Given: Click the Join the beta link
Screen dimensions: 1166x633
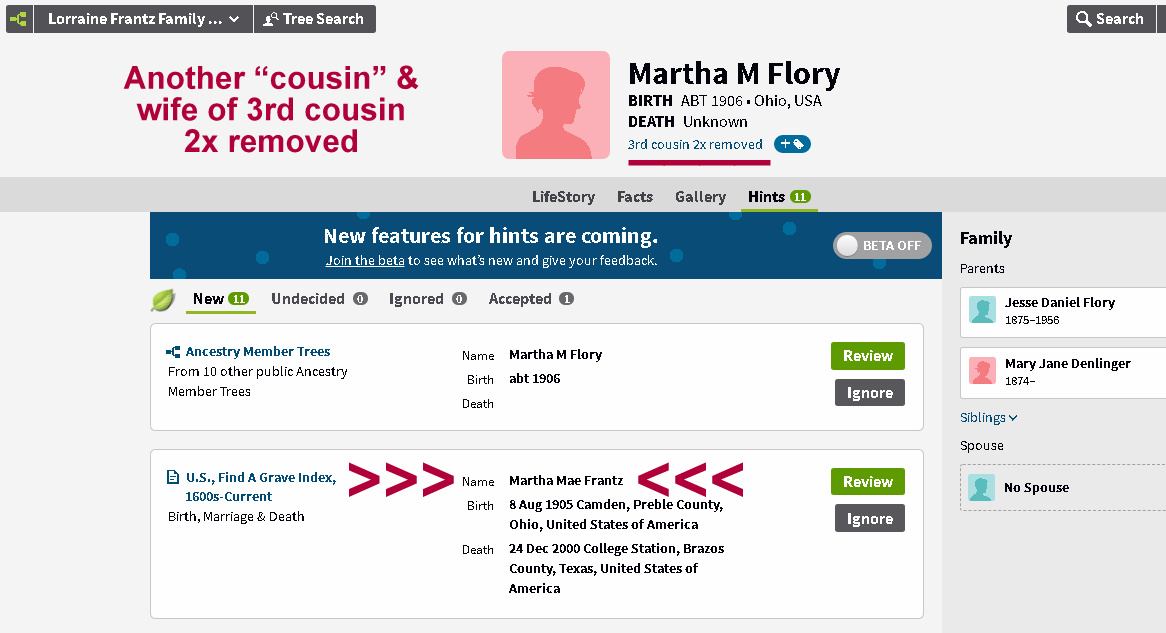Looking at the screenshot, I should click(364, 261).
